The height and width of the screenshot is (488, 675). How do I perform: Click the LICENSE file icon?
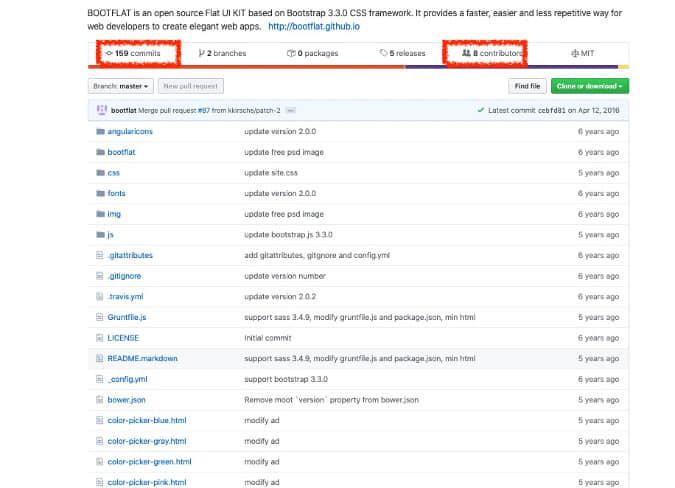tap(99, 338)
